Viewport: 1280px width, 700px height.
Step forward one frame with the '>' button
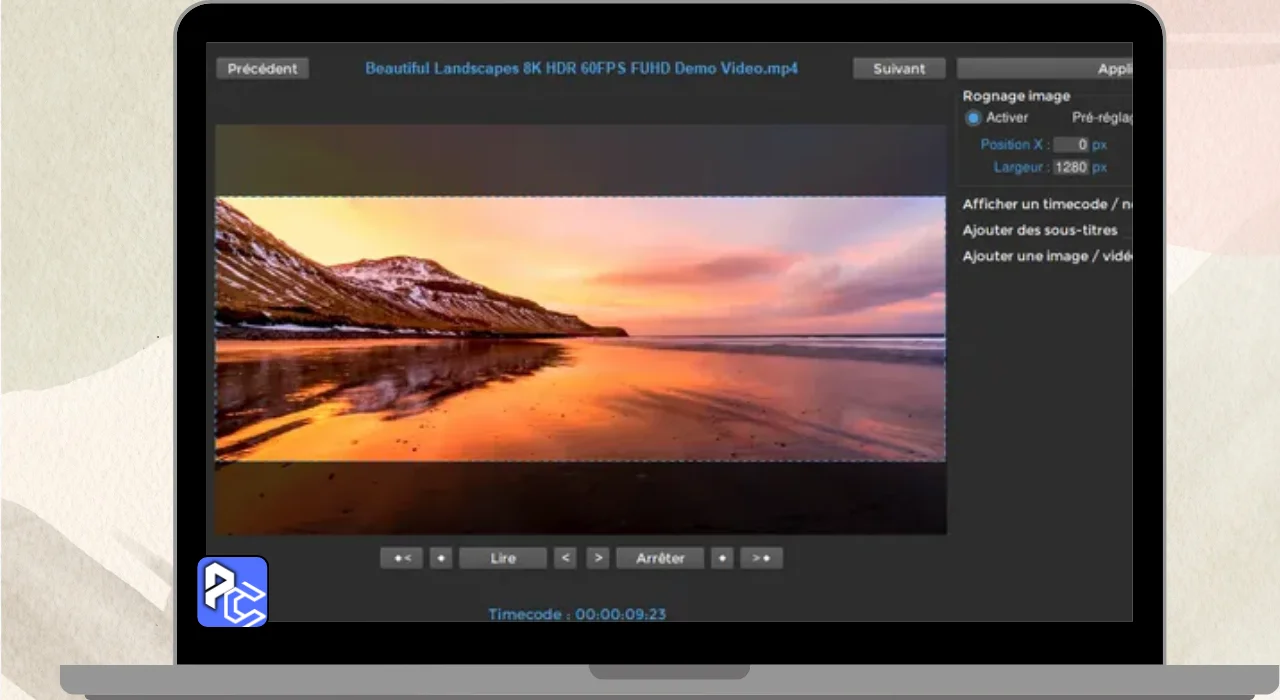597,558
